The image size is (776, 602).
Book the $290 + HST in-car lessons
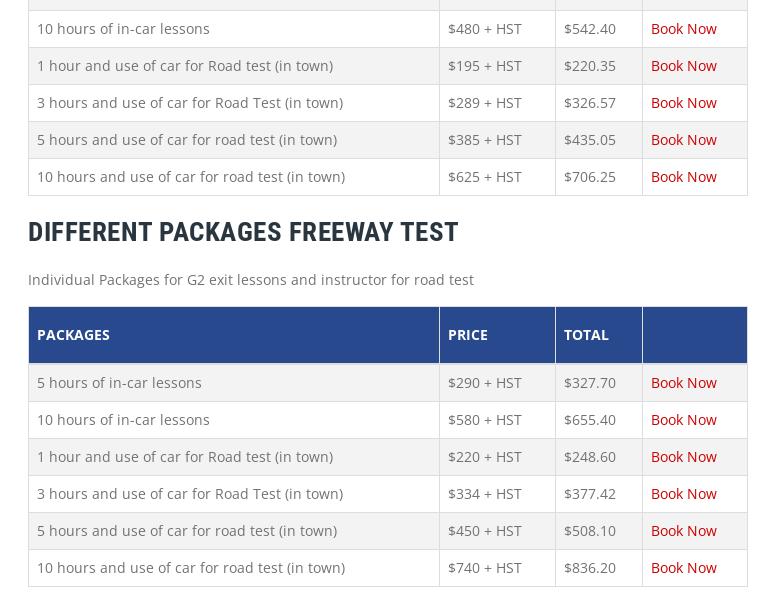click(x=683, y=383)
